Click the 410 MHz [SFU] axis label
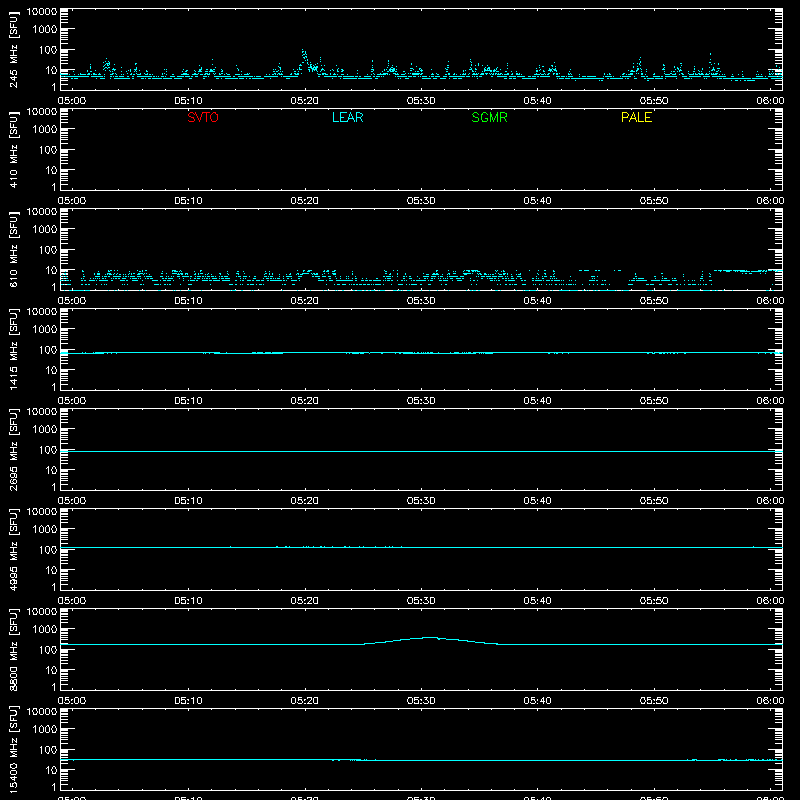The height and width of the screenshot is (800, 800). pos(13,149)
